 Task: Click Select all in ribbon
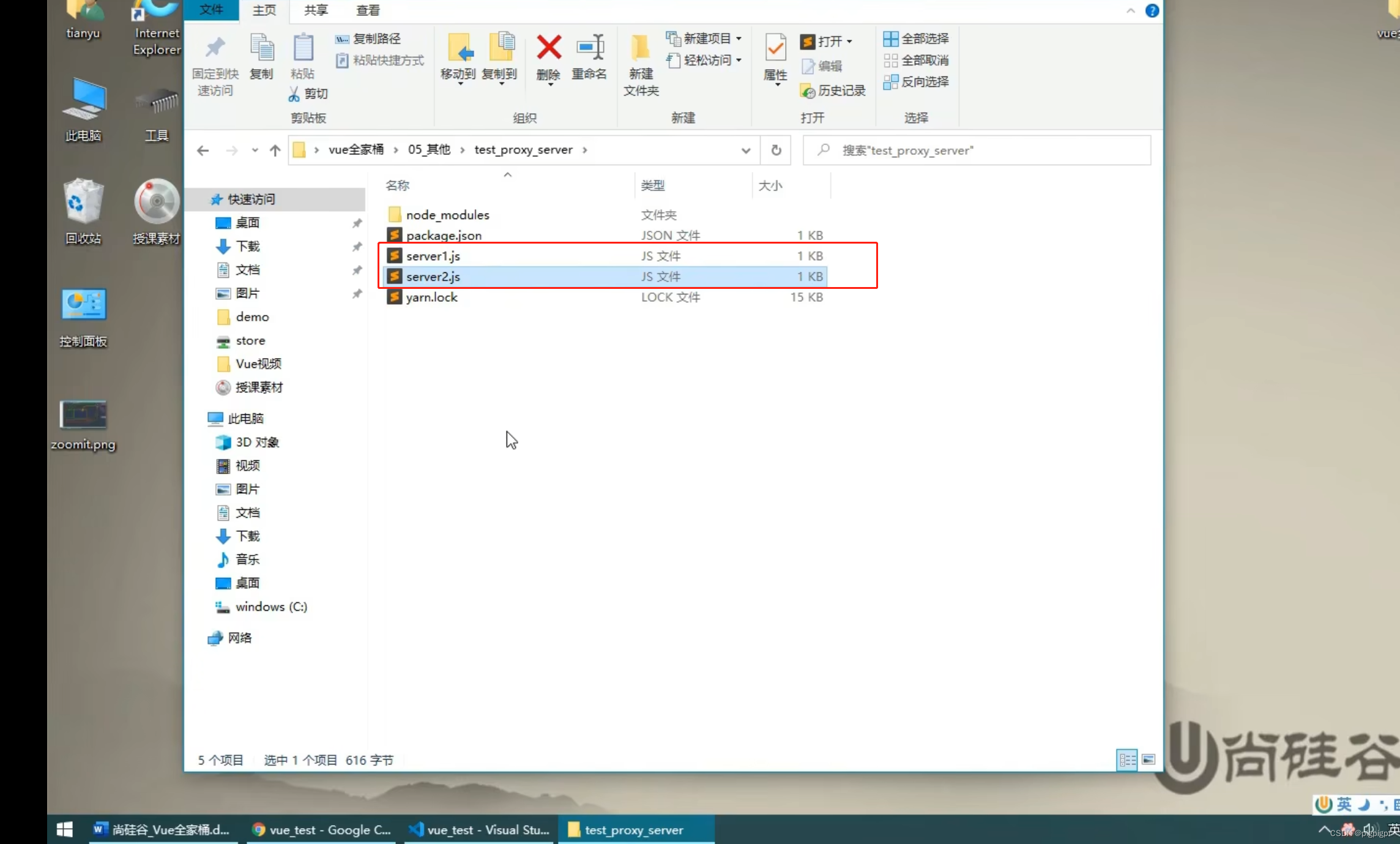coord(916,39)
